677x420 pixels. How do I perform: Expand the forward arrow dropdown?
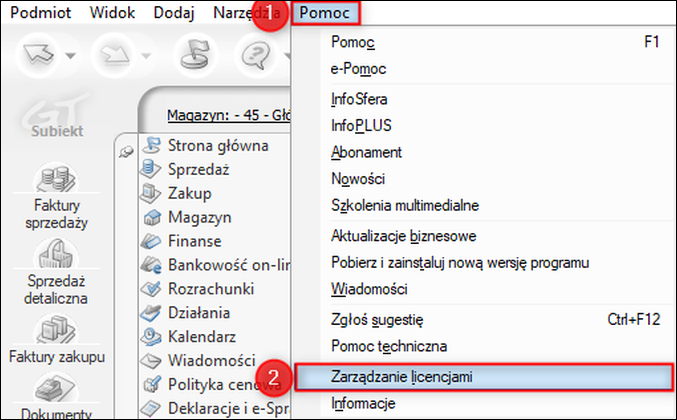click(x=146, y=56)
